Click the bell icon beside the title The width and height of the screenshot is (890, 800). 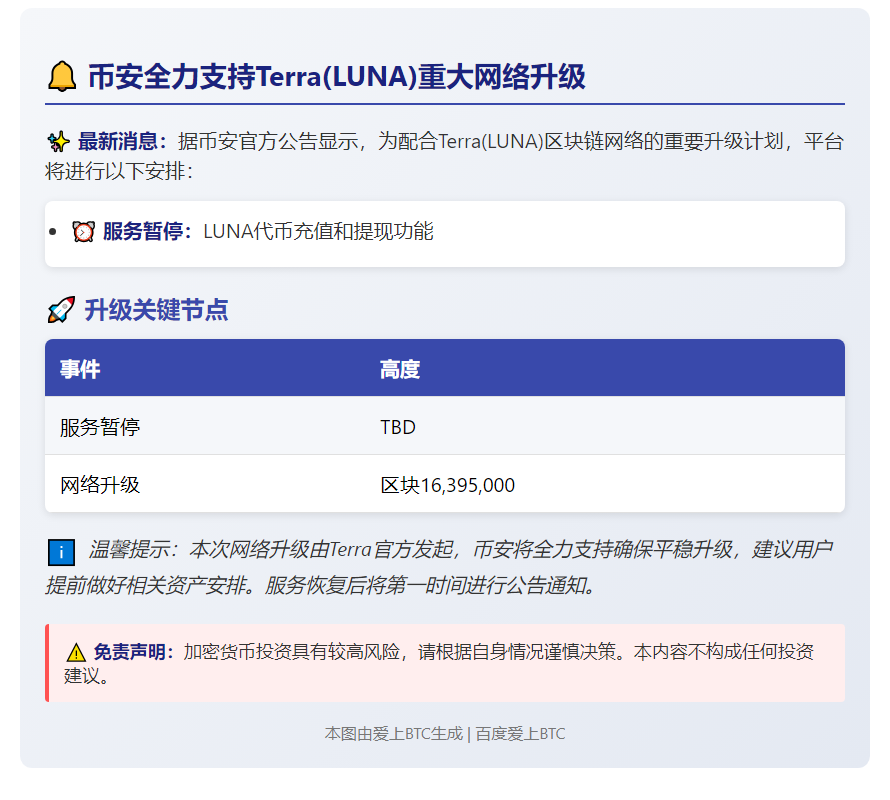[x=62, y=77]
